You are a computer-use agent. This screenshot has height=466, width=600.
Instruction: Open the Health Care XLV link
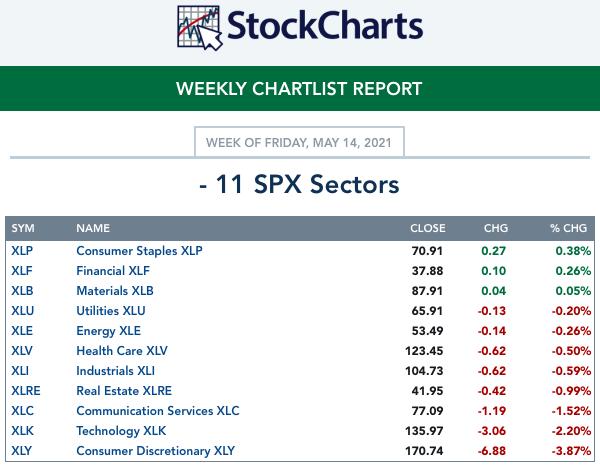tap(122, 350)
